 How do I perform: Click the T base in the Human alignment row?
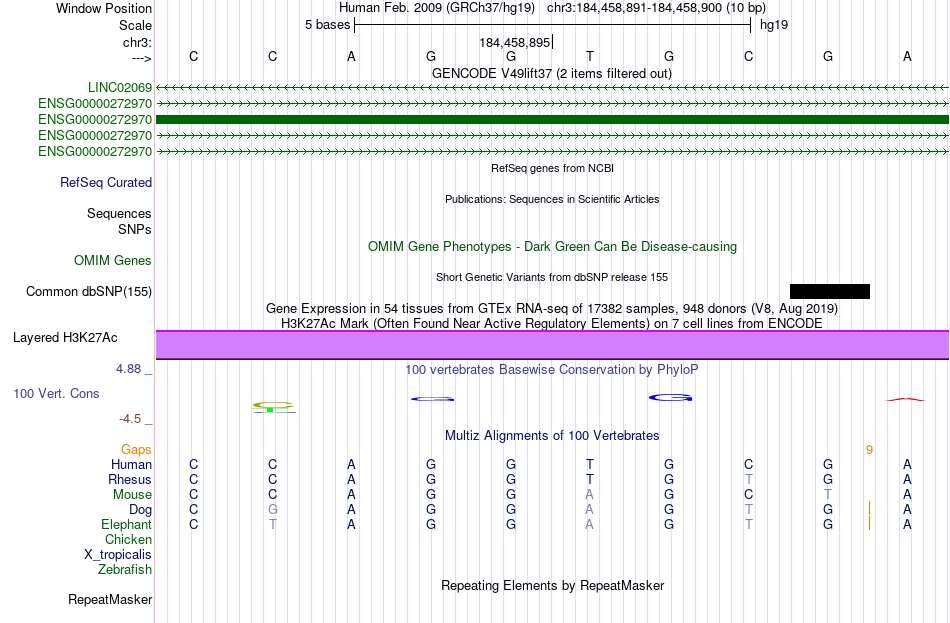click(x=590, y=465)
